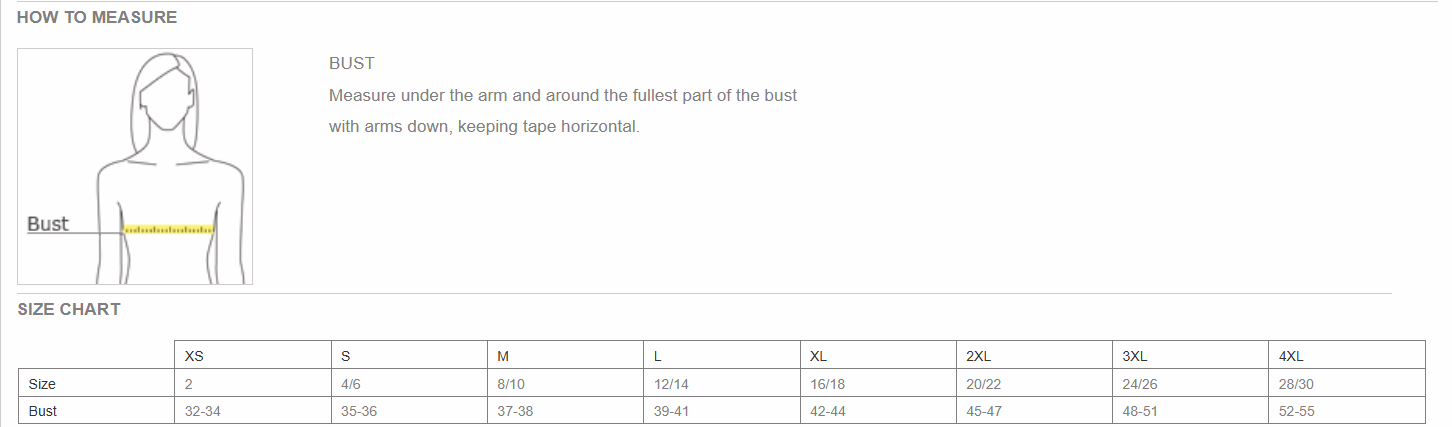The width and height of the screenshot is (1452, 427).
Task: Select the 3XL column header
Action: 1134,356
